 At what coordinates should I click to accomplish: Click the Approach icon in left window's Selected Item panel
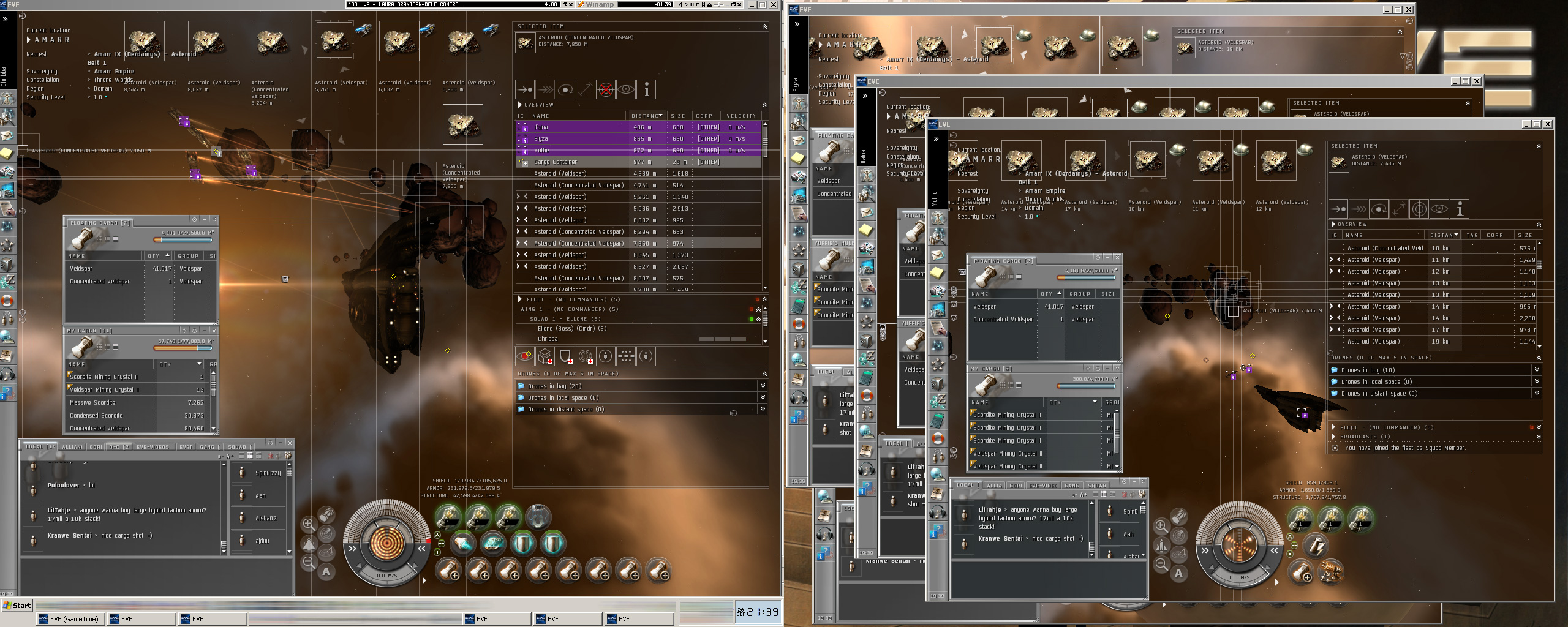pos(525,90)
